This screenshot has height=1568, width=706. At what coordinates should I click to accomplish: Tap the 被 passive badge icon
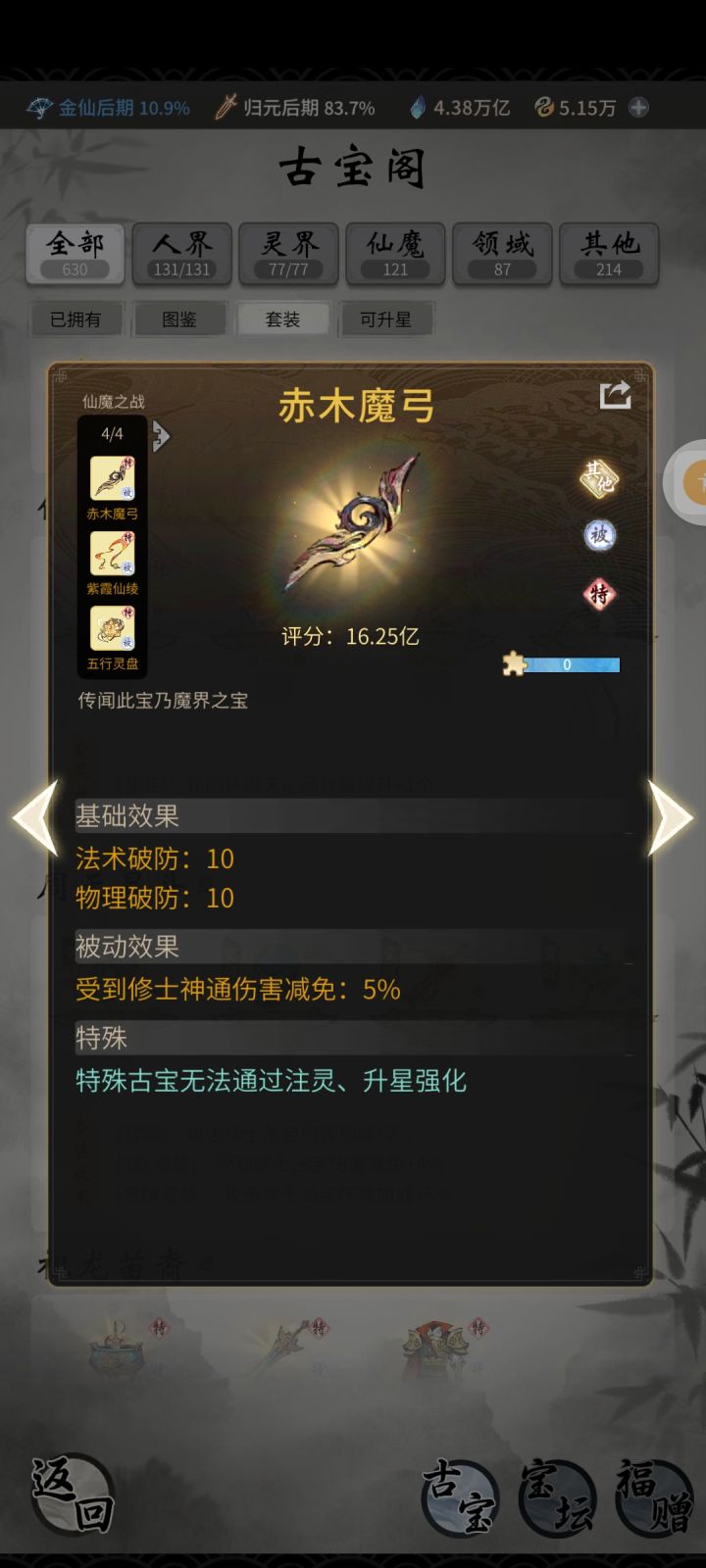[599, 535]
